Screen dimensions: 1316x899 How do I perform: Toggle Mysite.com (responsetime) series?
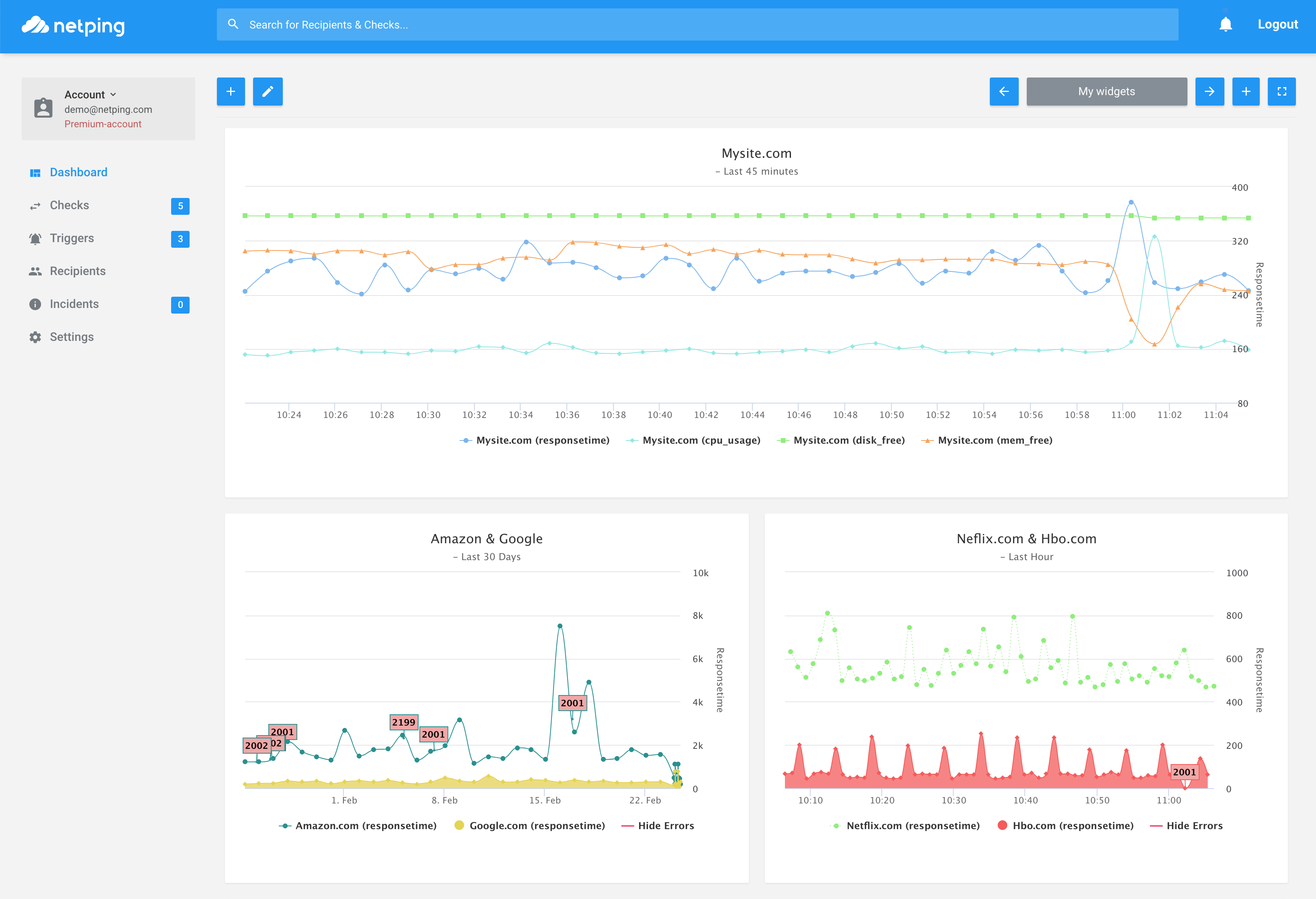pos(535,440)
